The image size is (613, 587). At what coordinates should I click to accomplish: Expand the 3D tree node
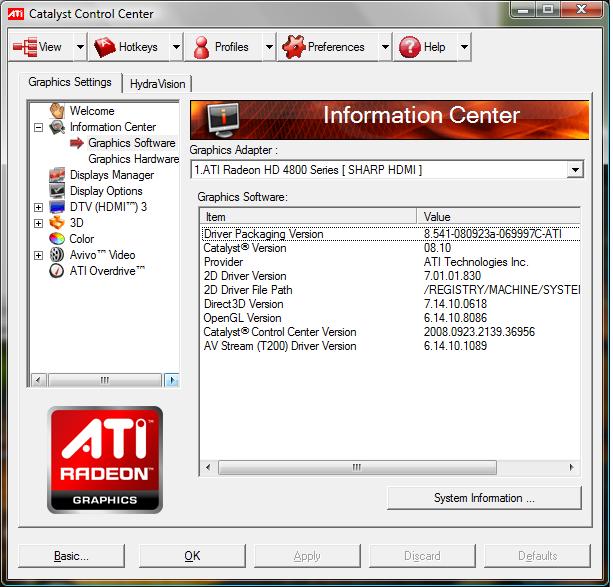point(38,223)
